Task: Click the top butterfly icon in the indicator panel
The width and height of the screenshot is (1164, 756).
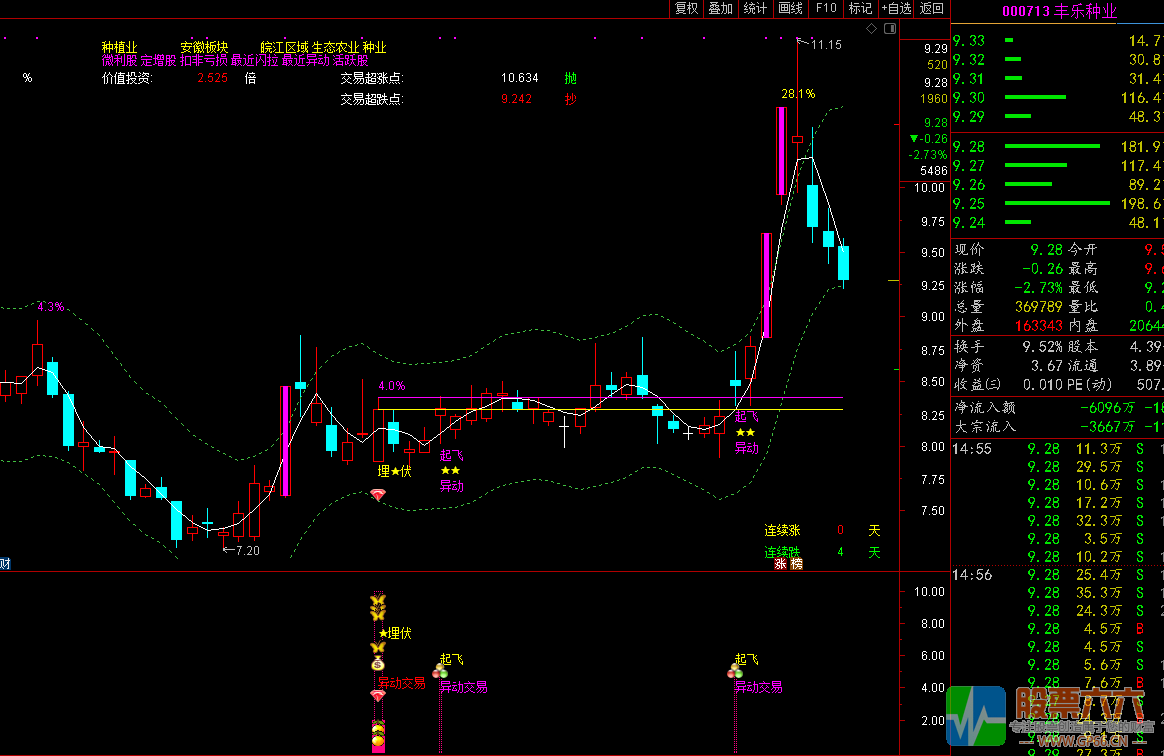Action: (378, 601)
